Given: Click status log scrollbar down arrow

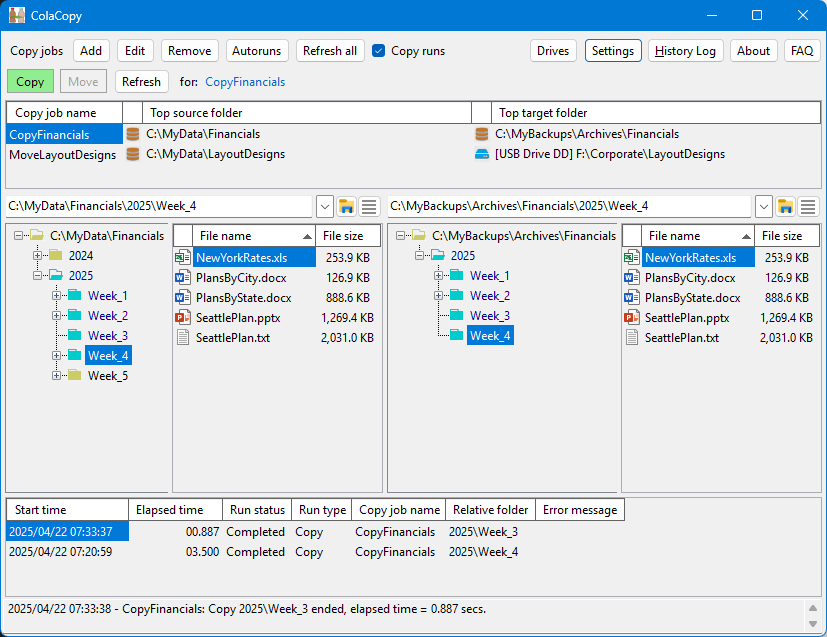Looking at the screenshot, I should [813, 624].
